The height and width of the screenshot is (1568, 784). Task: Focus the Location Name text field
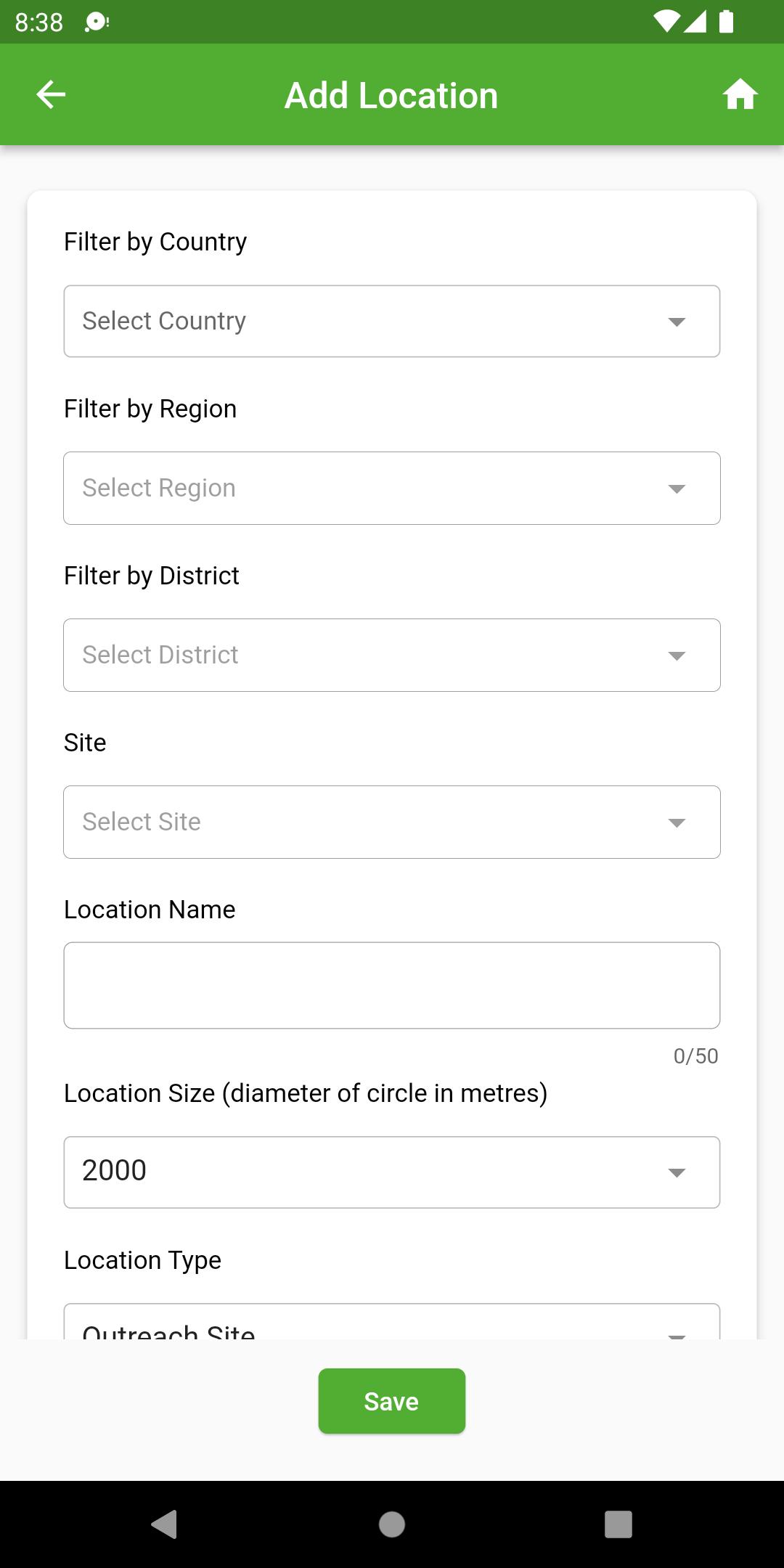392,985
